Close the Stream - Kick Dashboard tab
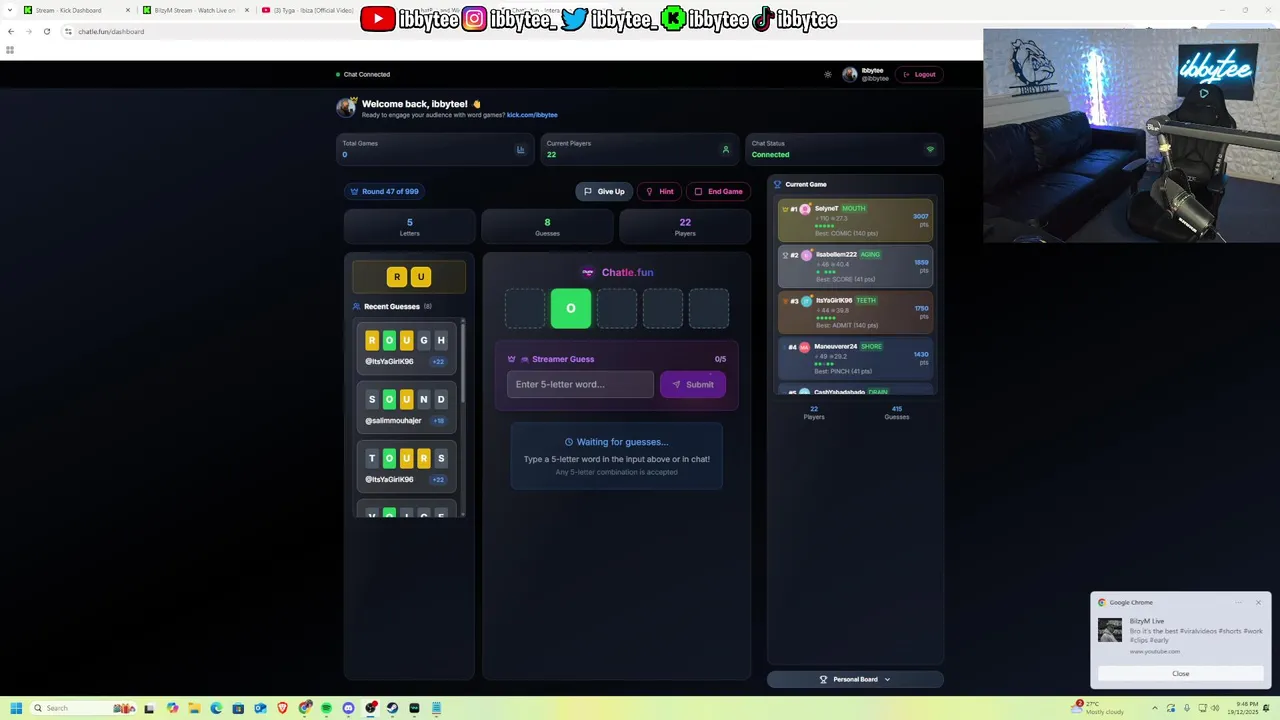This screenshot has height=720, width=1280. point(127,10)
